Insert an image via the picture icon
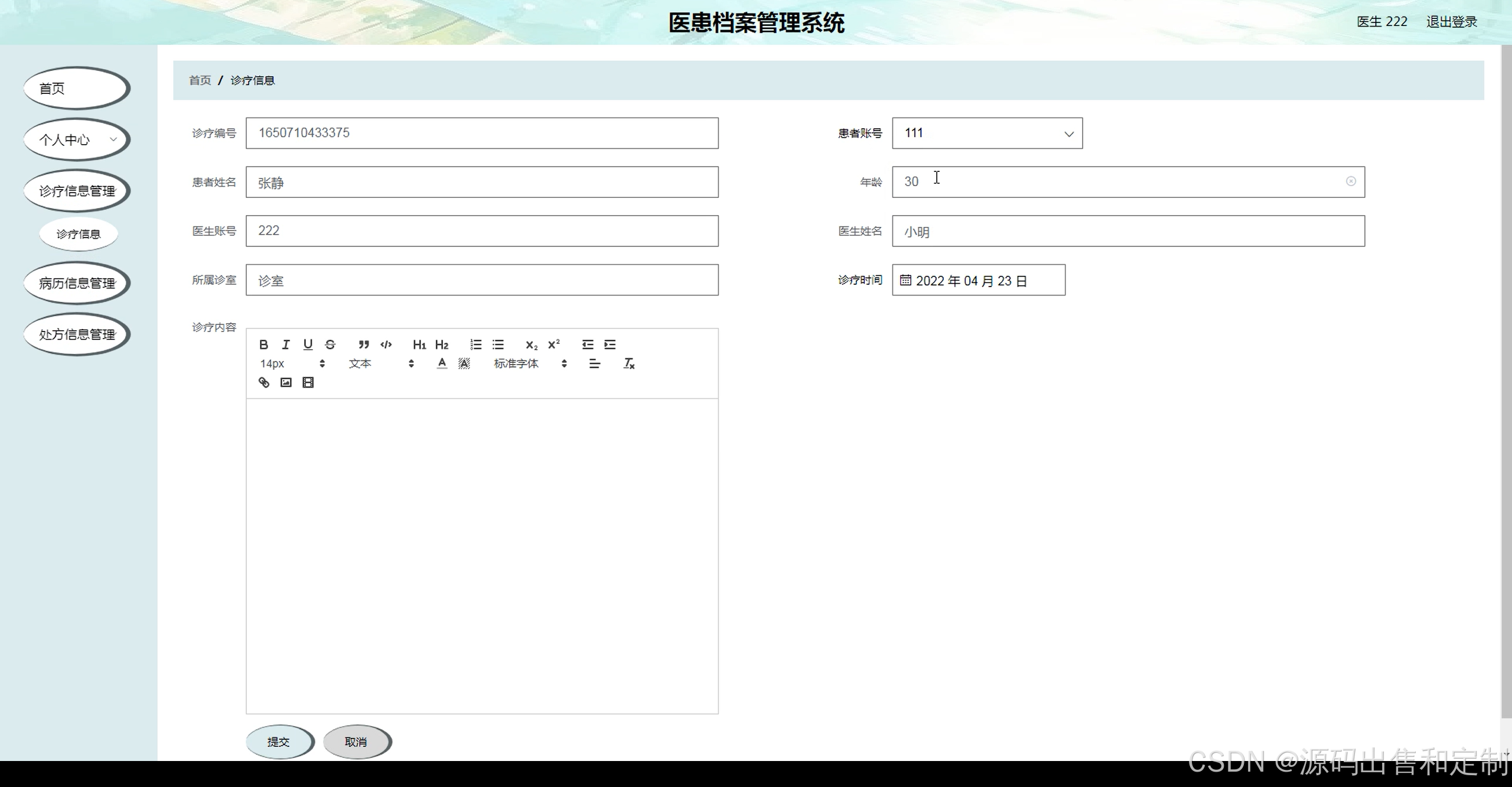 tap(286, 382)
